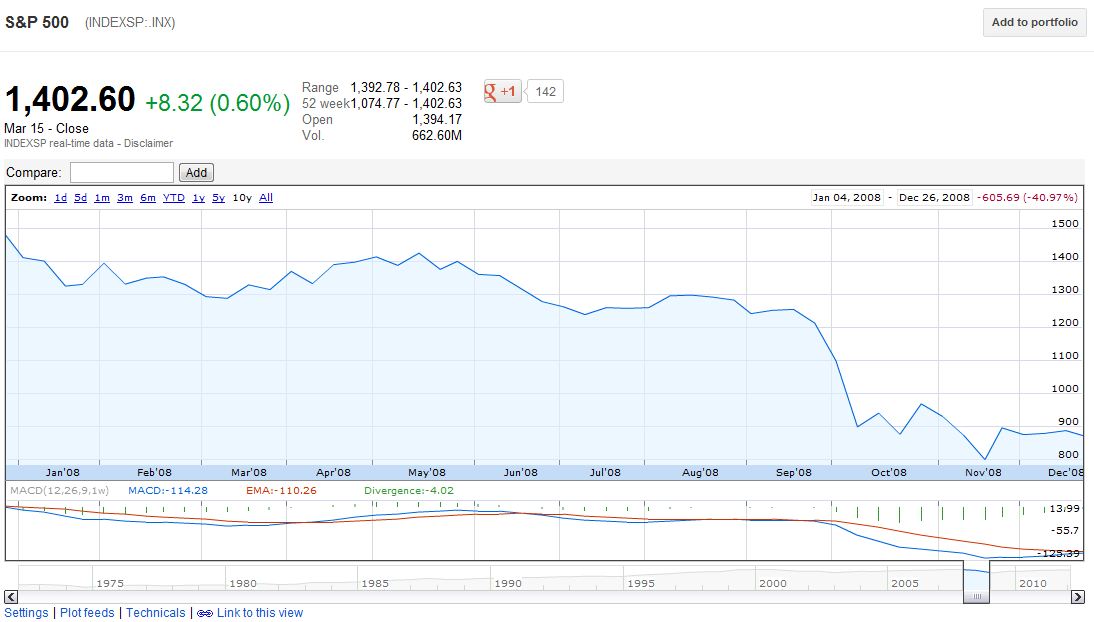Click the 1990 mark on the overview timeline
Image resolution: width=1094 pixels, height=622 pixels.
508,584
